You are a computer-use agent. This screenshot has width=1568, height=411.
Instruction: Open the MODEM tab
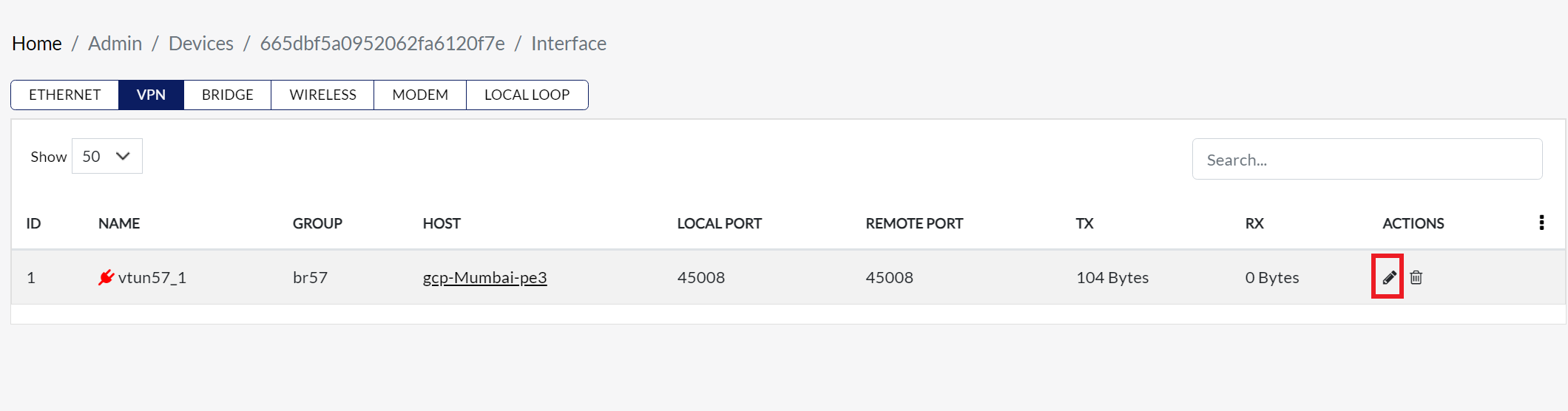pyautogui.click(x=420, y=95)
